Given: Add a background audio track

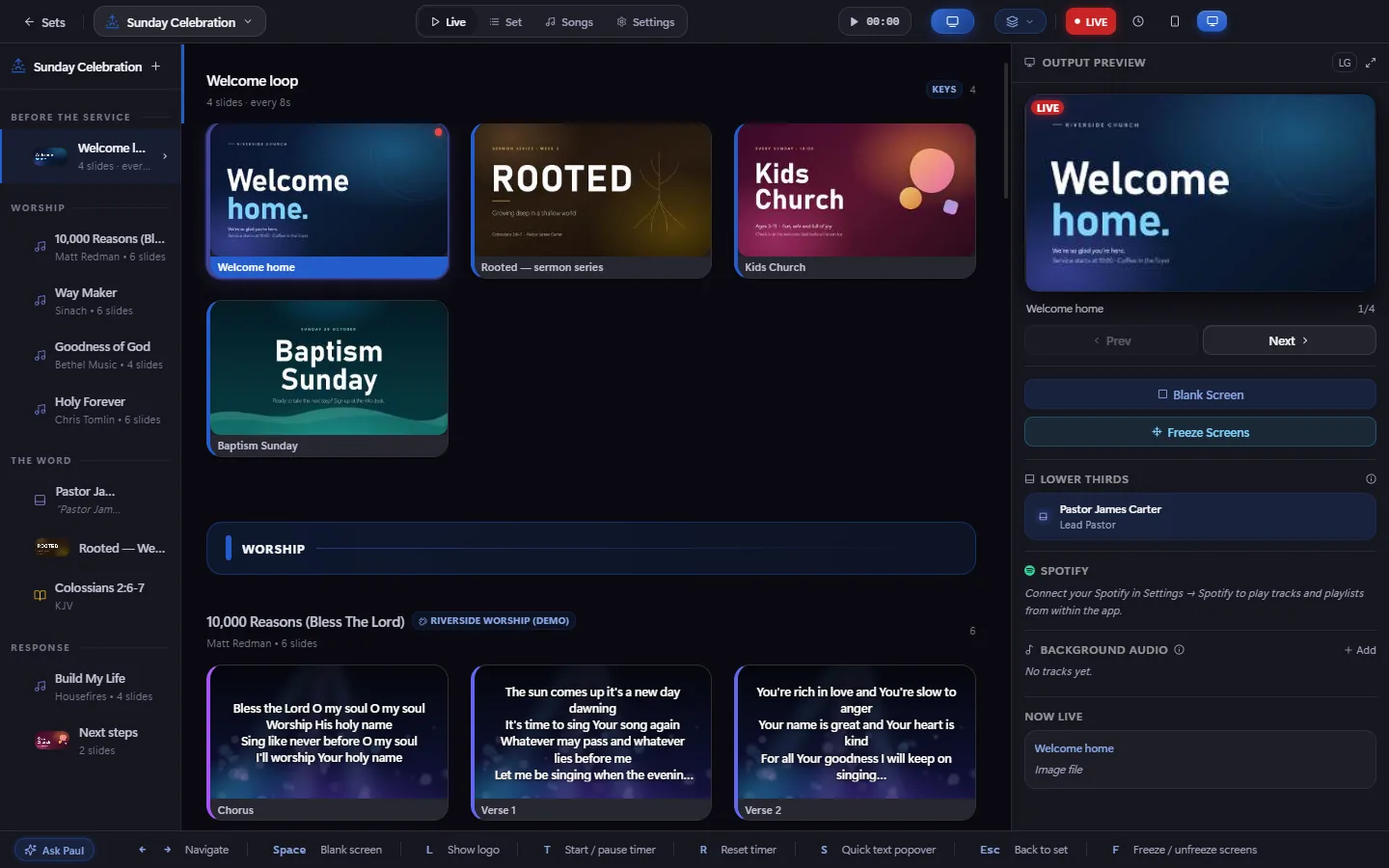Looking at the screenshot, I should 1360,650.
